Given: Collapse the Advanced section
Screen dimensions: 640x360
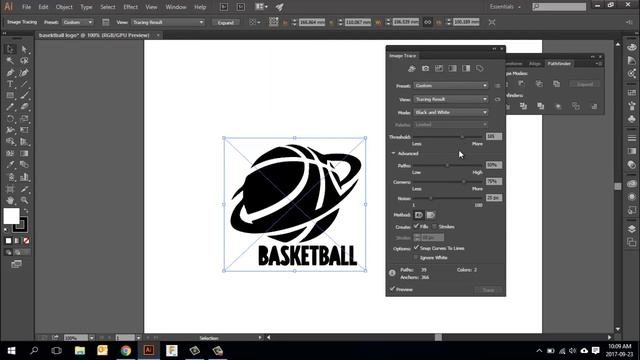Looking at the screenshot, I should pos(393,153).
